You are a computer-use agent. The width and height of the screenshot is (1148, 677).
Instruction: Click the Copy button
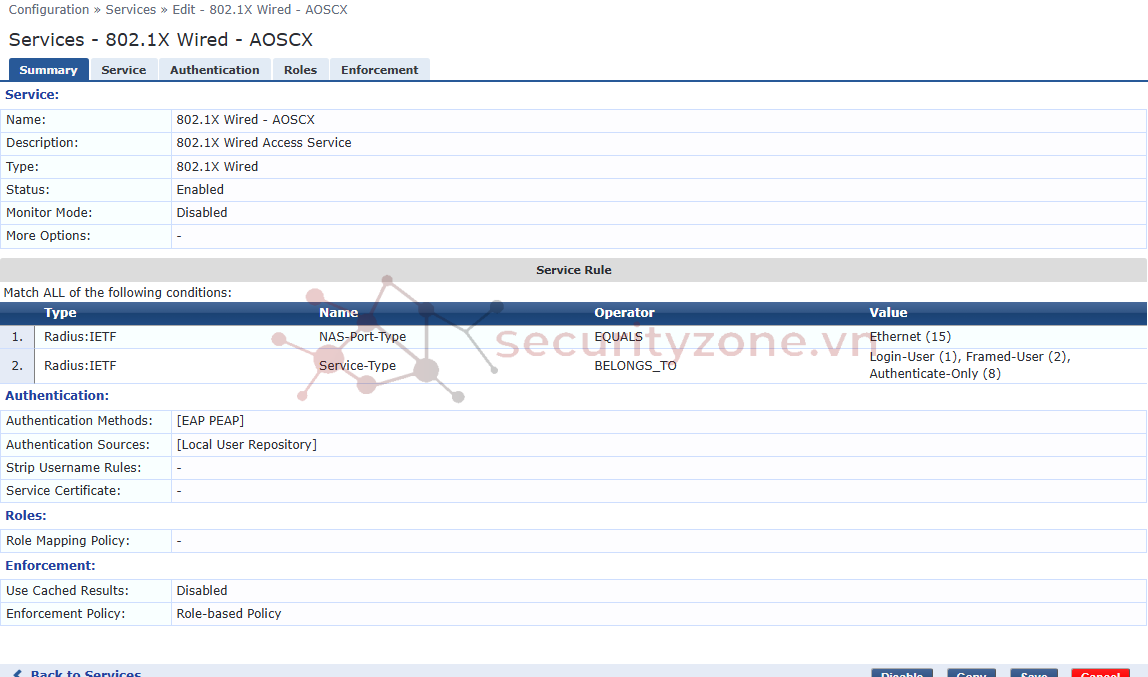971,674
